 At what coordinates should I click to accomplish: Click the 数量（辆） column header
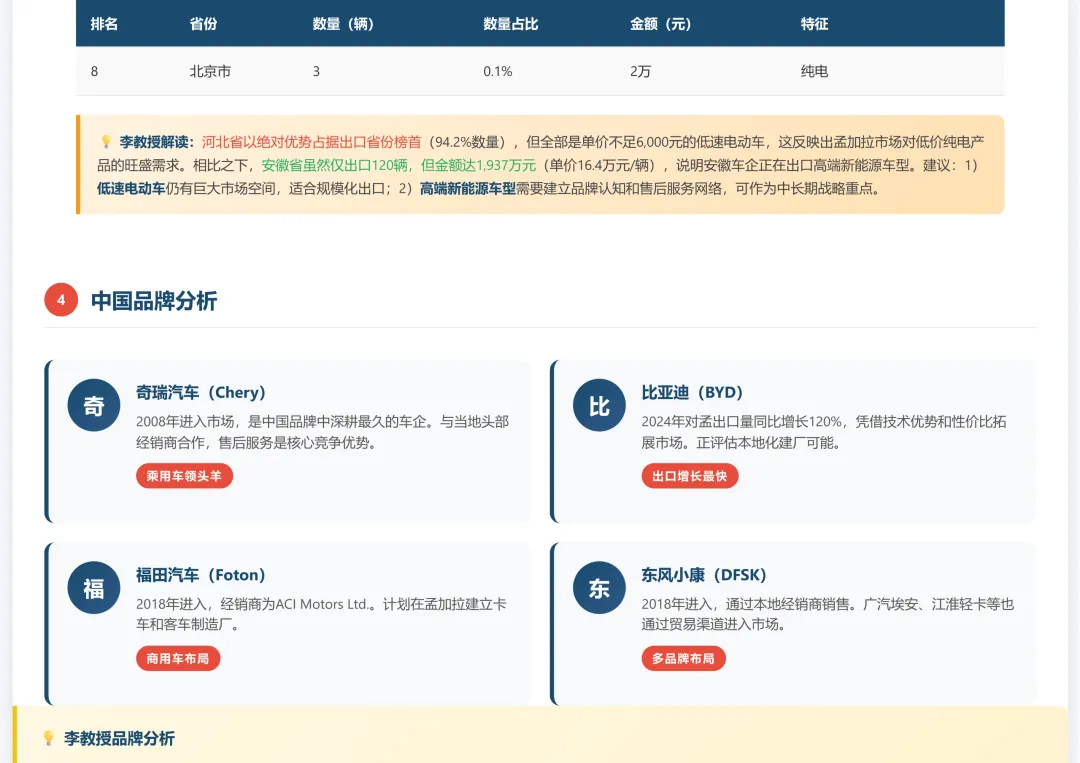[343, 24]
